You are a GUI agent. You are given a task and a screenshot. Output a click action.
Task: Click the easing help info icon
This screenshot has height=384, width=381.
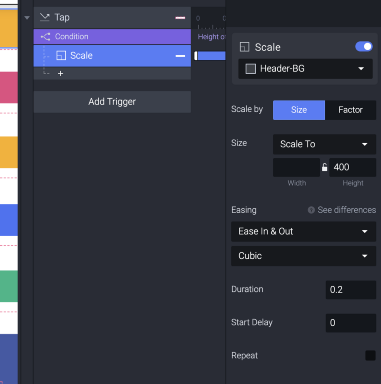311,210
